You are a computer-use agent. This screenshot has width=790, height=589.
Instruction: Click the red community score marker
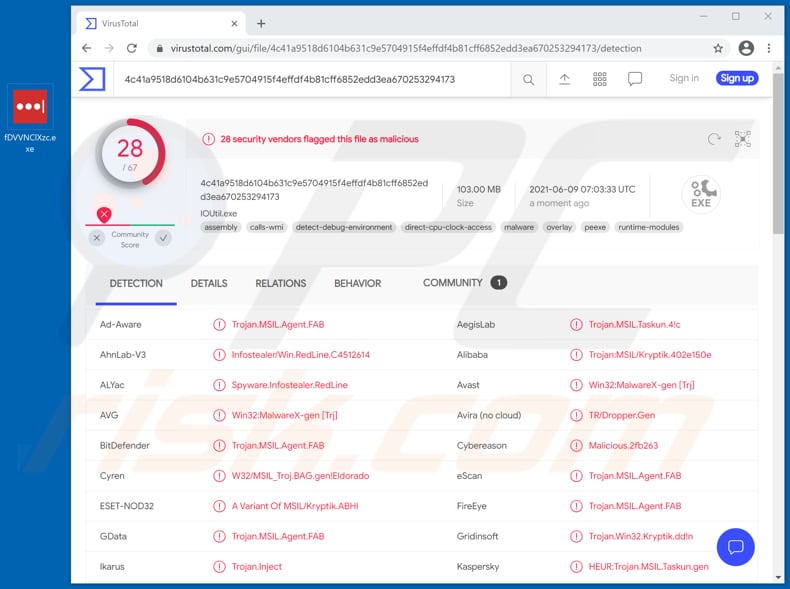104,215
